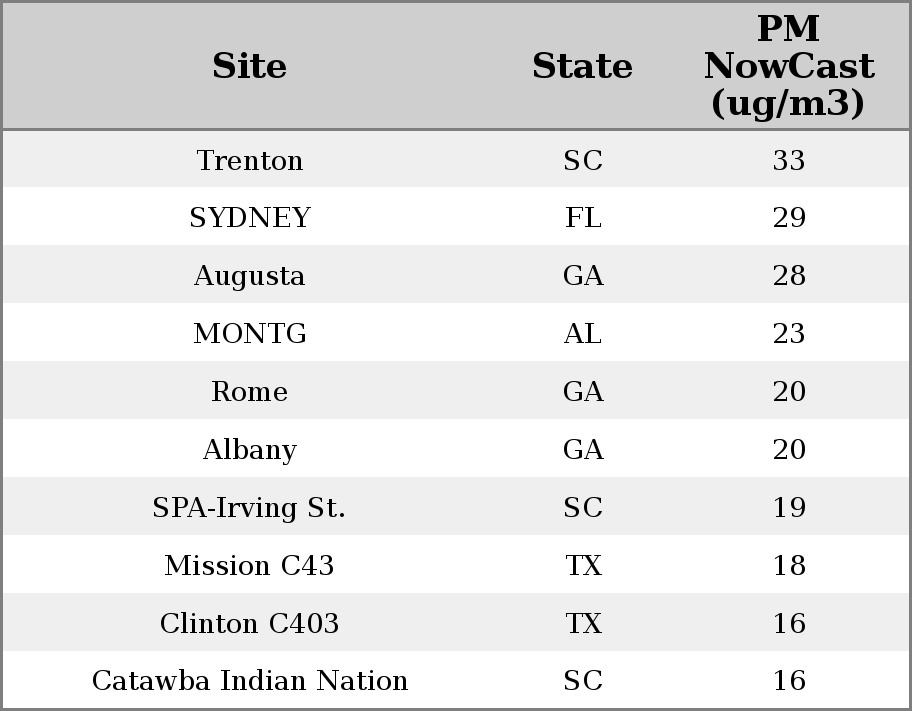Click Augusta's PM value of 28
The image size is (912, 711).
coord(789,276)
